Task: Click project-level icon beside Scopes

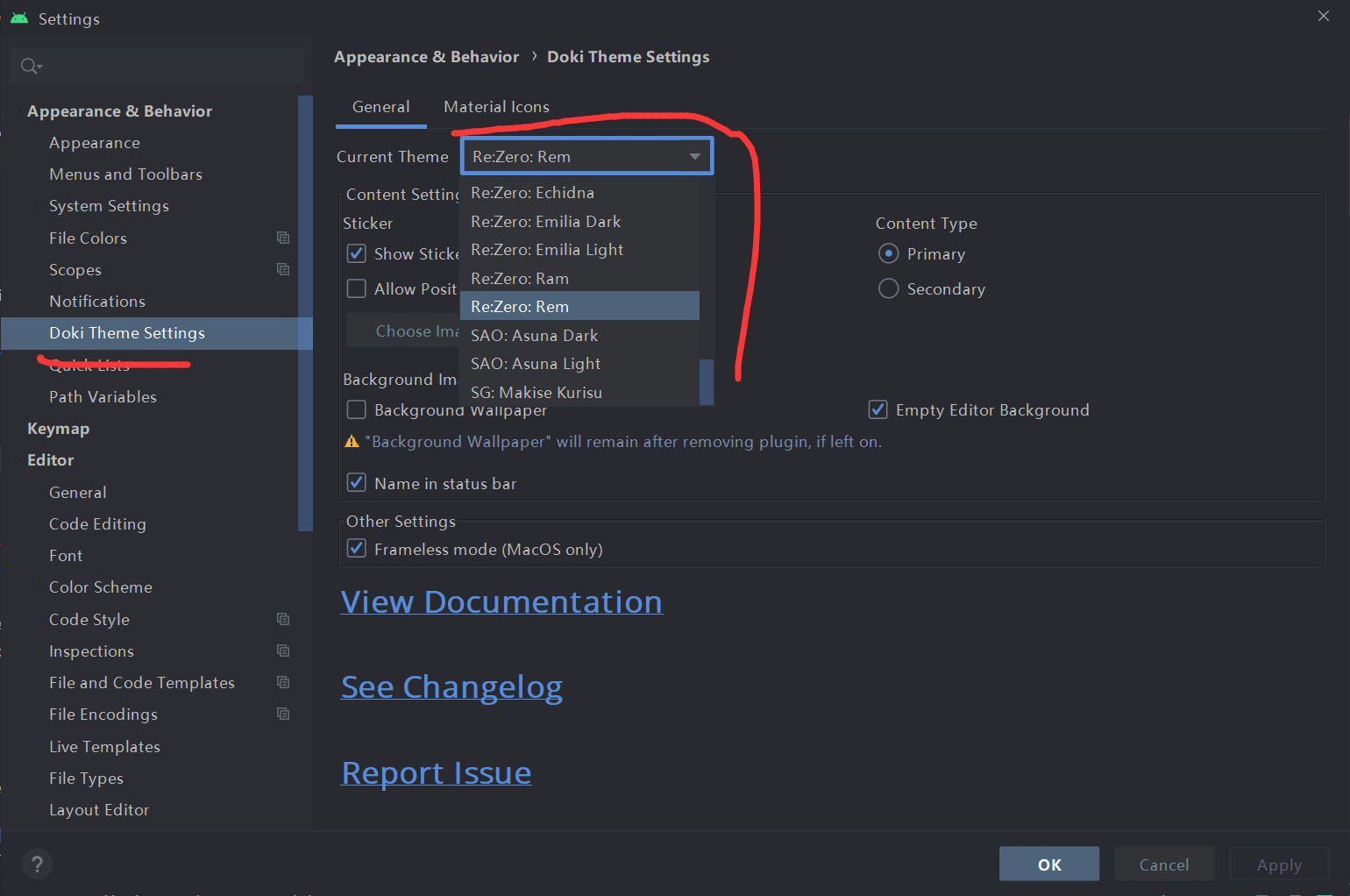Action: (283, 269)
